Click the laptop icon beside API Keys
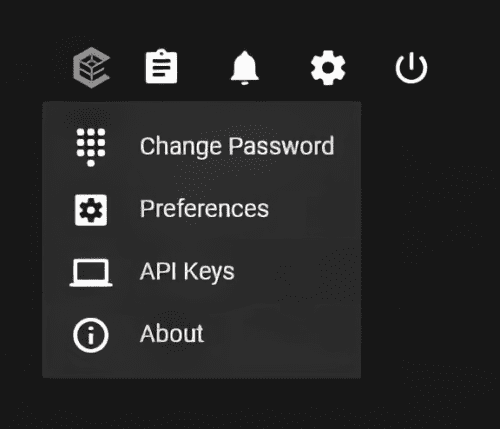The height and width of the screenshot is (429, 500). [91, 273]
